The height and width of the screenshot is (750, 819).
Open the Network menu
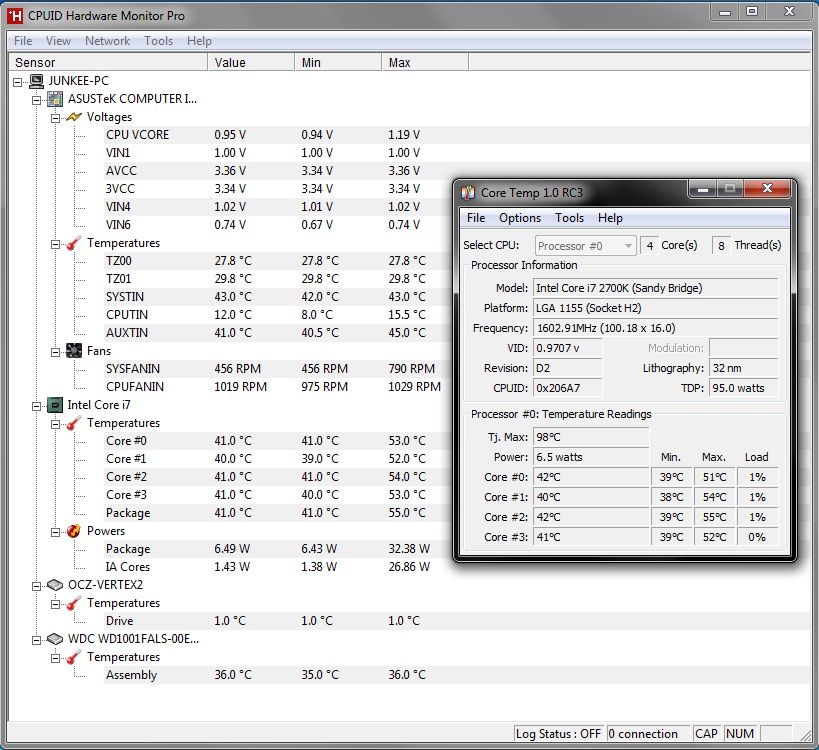pyautogui.click(x=108, y=41)
